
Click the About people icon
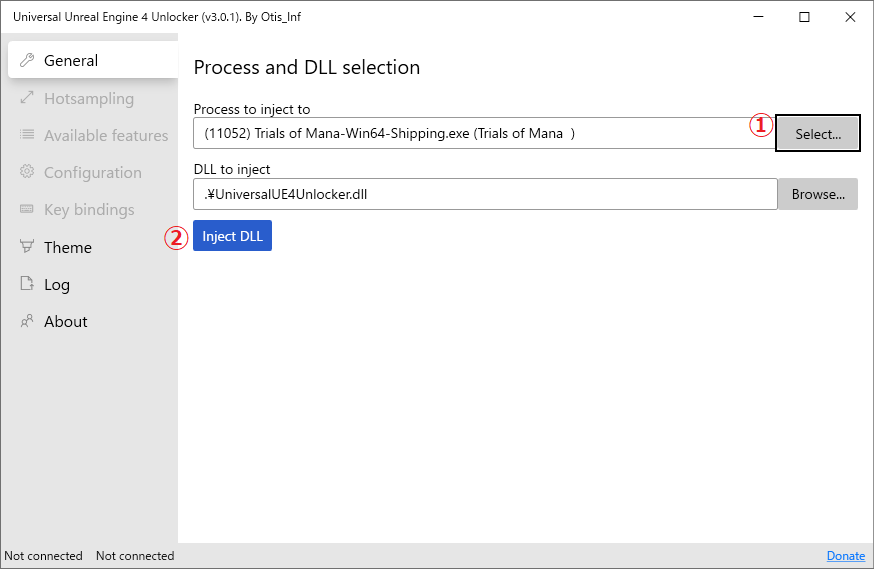coord(27,321)
